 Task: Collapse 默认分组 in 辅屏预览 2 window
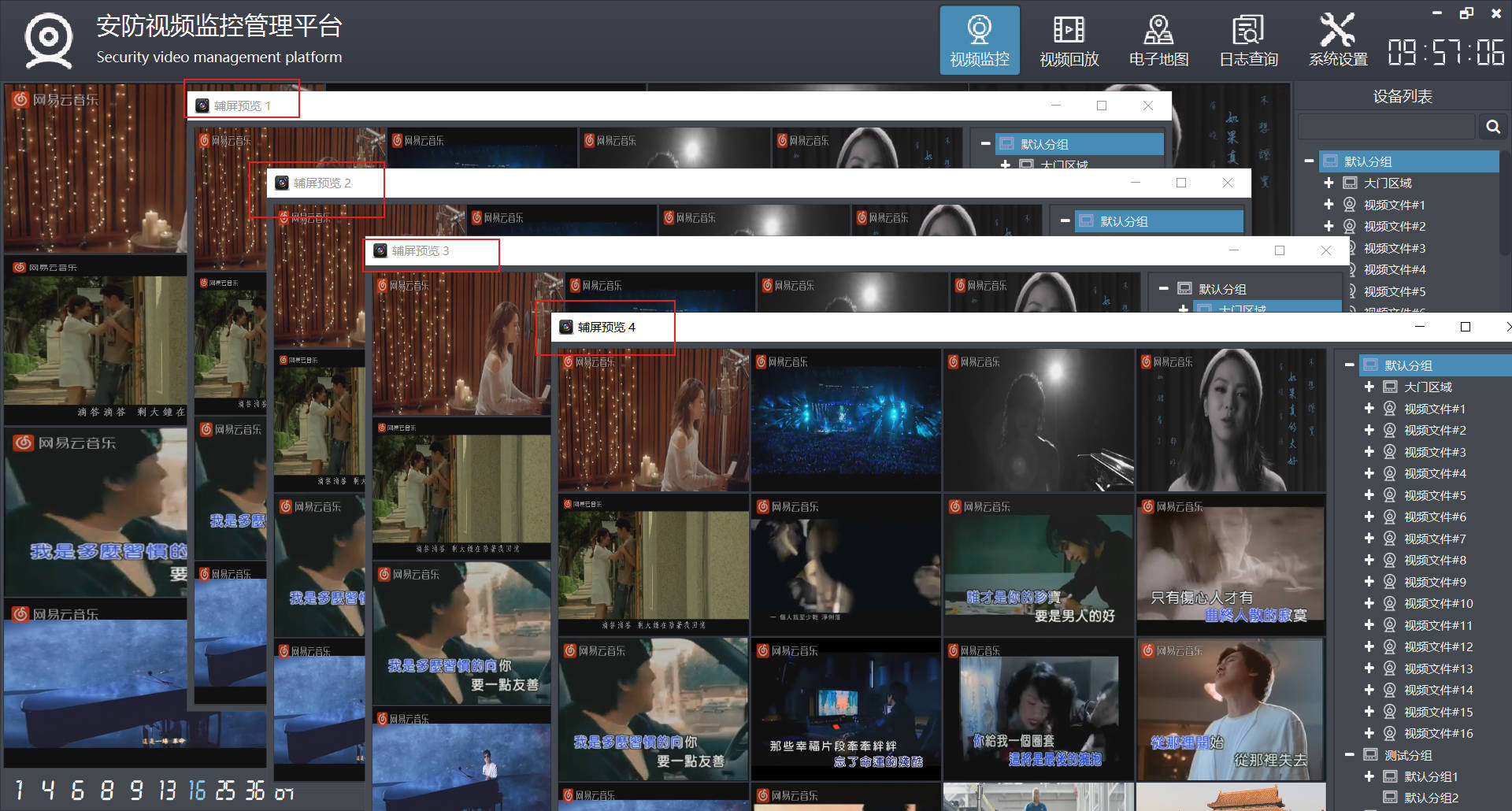coord(1065,221)
